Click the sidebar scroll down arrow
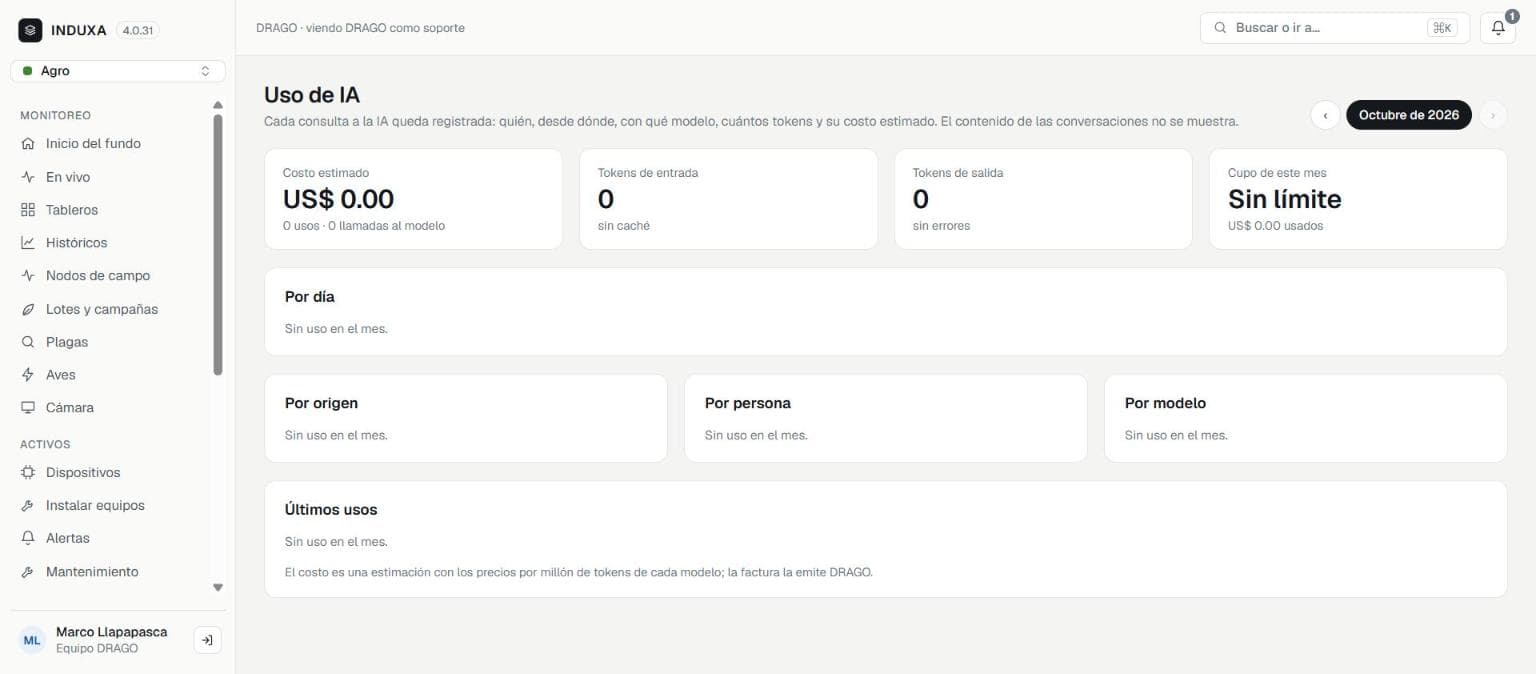 click(218, 588)
